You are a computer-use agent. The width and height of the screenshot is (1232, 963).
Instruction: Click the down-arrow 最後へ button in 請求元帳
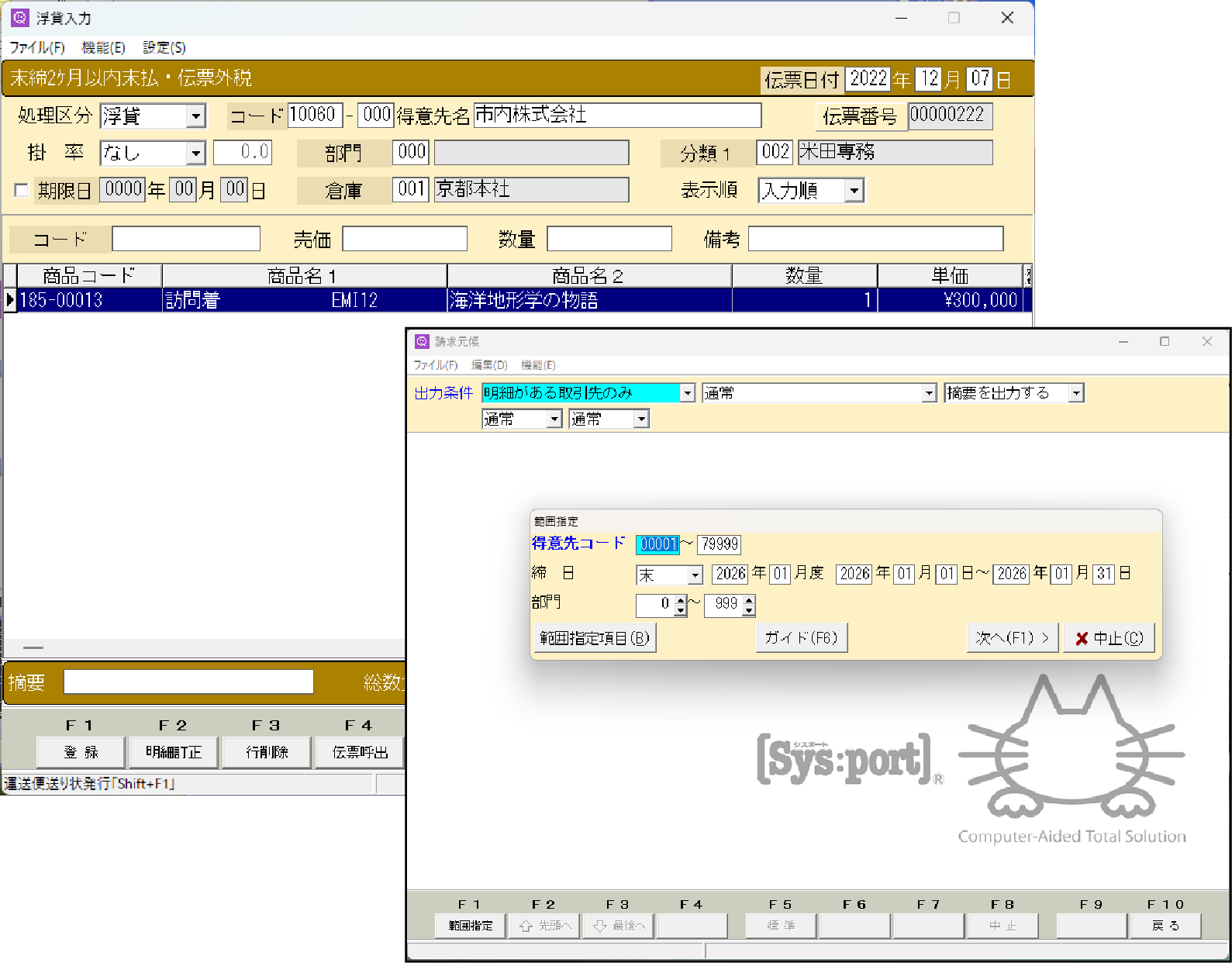click(x=619, y=926)
